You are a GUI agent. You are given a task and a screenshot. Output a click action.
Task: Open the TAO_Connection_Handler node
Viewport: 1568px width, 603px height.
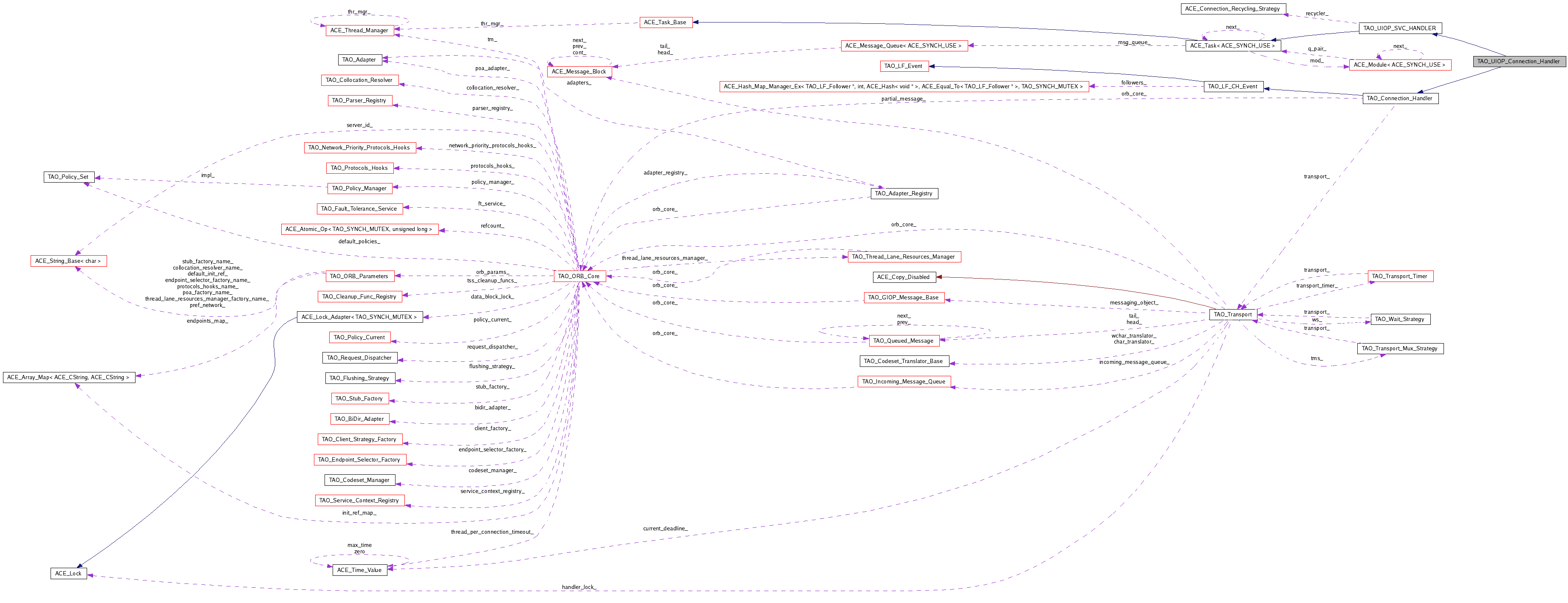tap(1400, 98)
